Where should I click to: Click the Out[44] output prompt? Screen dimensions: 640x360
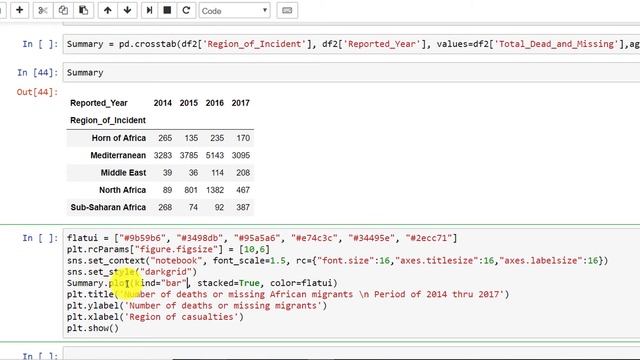37,92
